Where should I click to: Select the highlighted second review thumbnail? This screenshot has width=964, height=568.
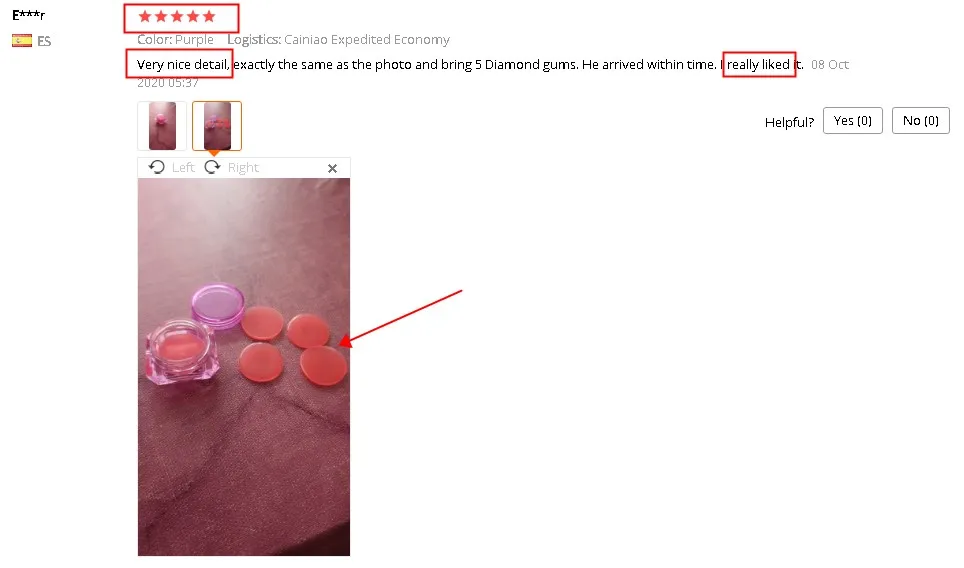pos(217,126)
